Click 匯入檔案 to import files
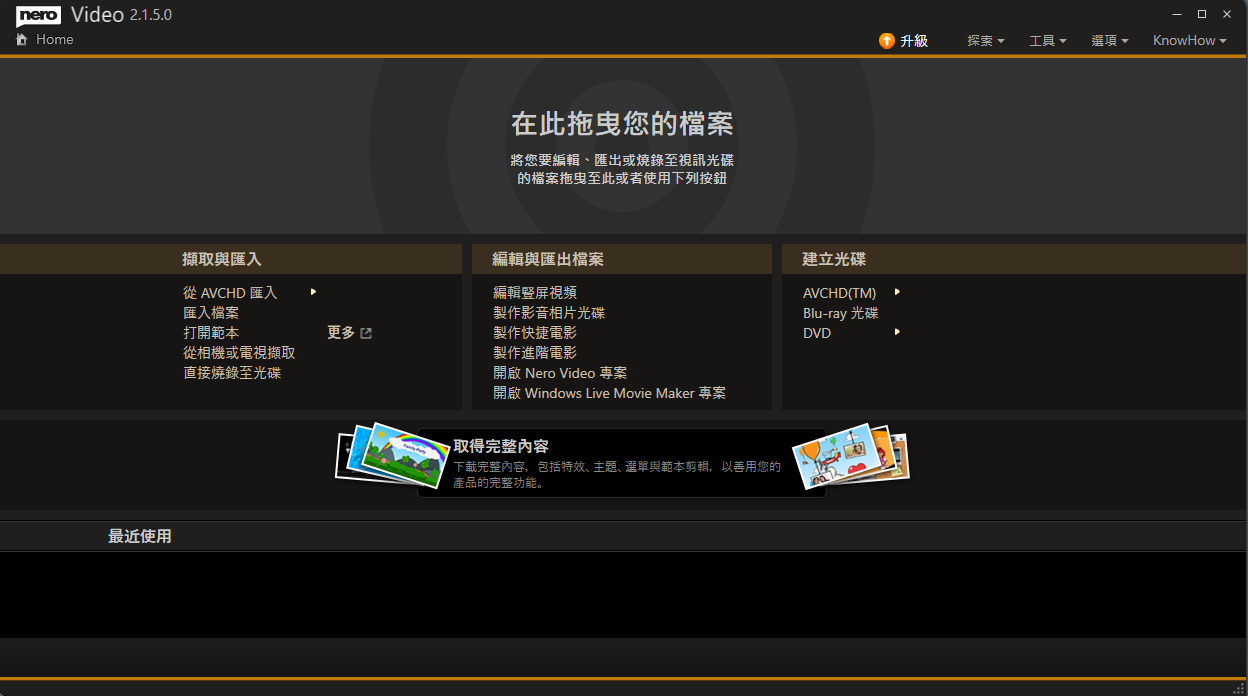1248x696 pixels. point(211,313)
